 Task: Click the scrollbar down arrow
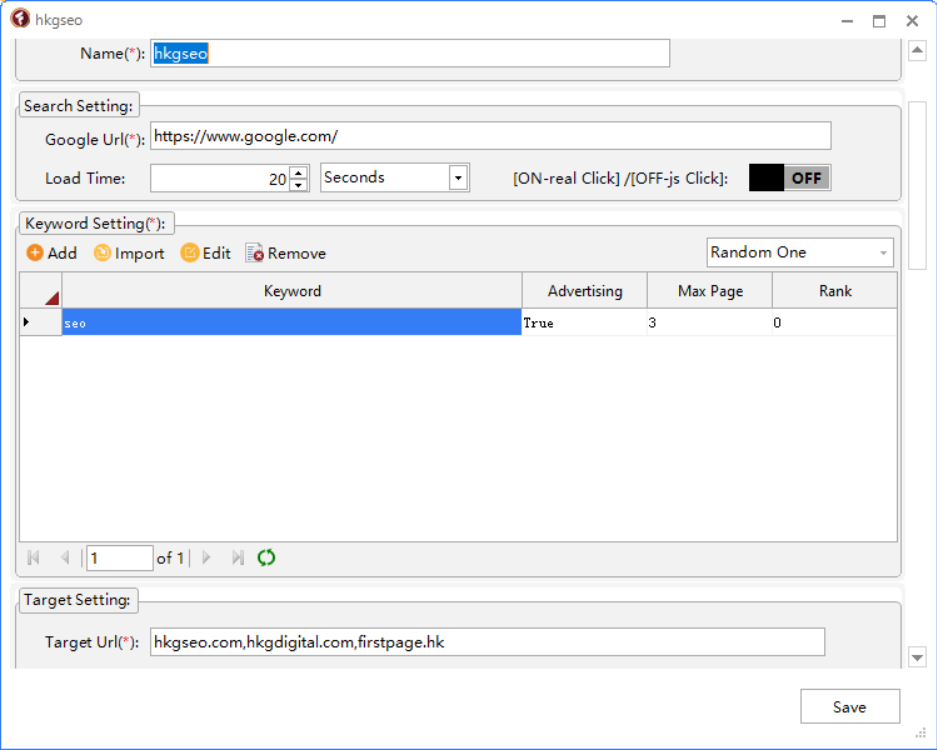(x=917, y=657)
